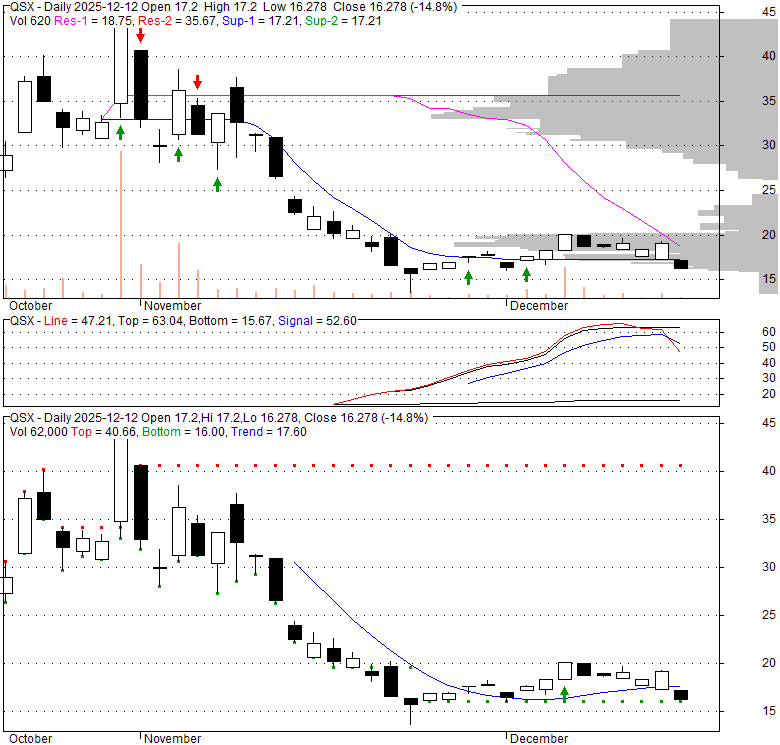780x745 pixels.
Task: Select the October label on the bottom chart axis
Action: coord(30,739)
